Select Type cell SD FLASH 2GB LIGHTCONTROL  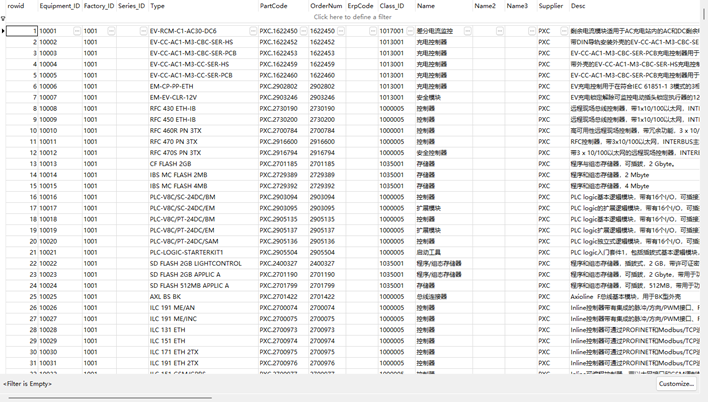coord(203,263)
